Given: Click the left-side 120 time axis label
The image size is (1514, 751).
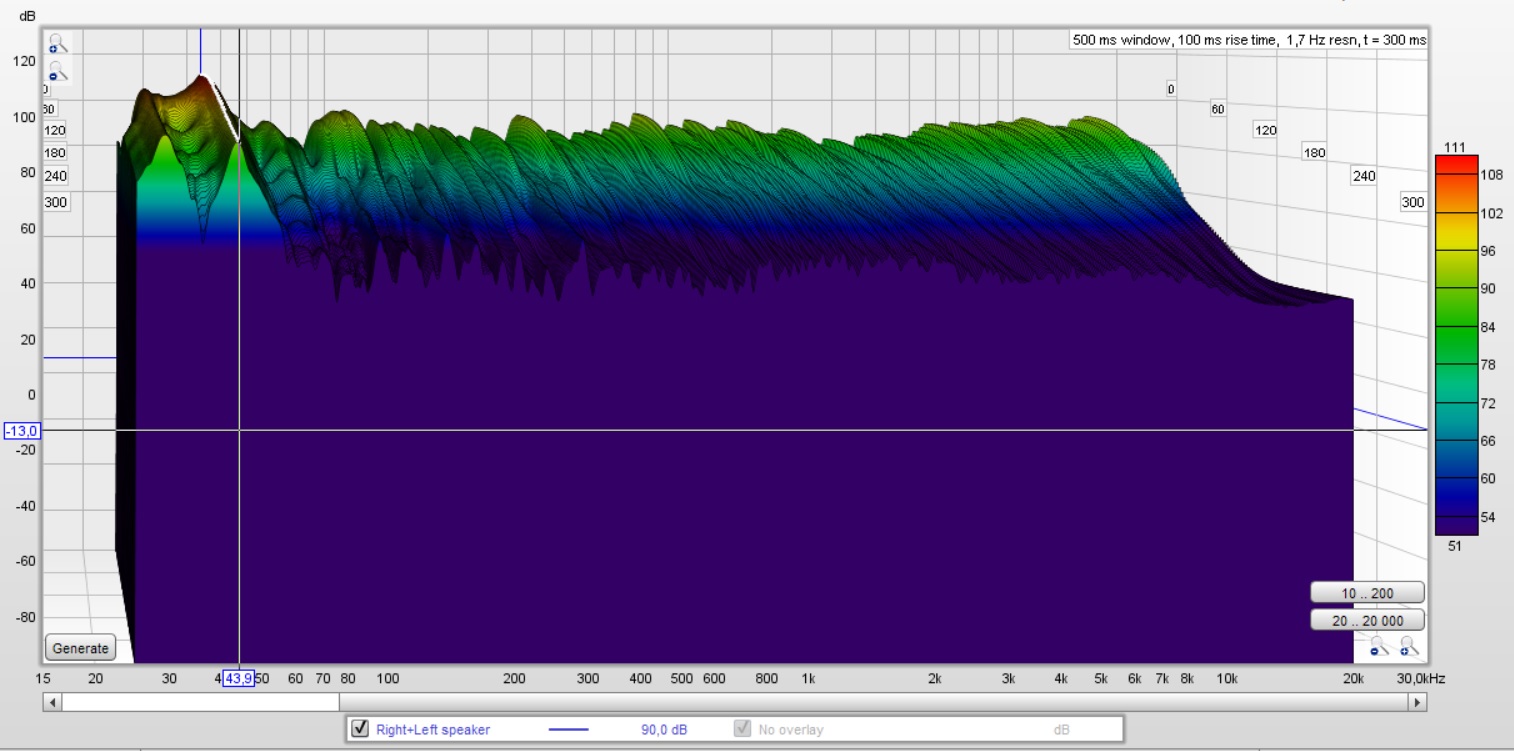Looking at the screenshot, I should pyautogui.click(x=55, y=130).
